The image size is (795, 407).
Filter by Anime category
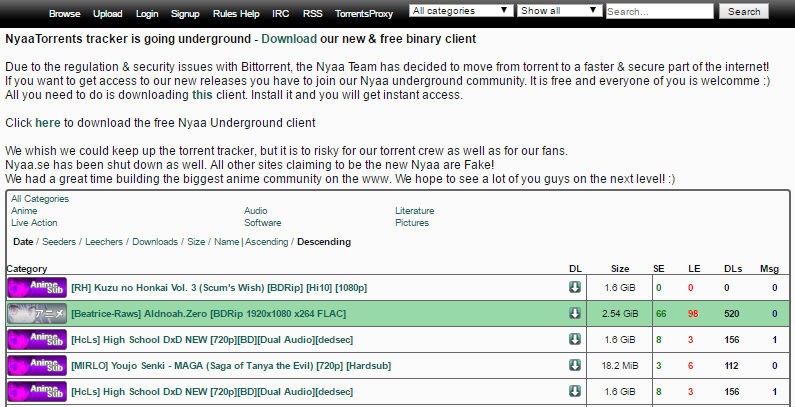click(24, 210)
